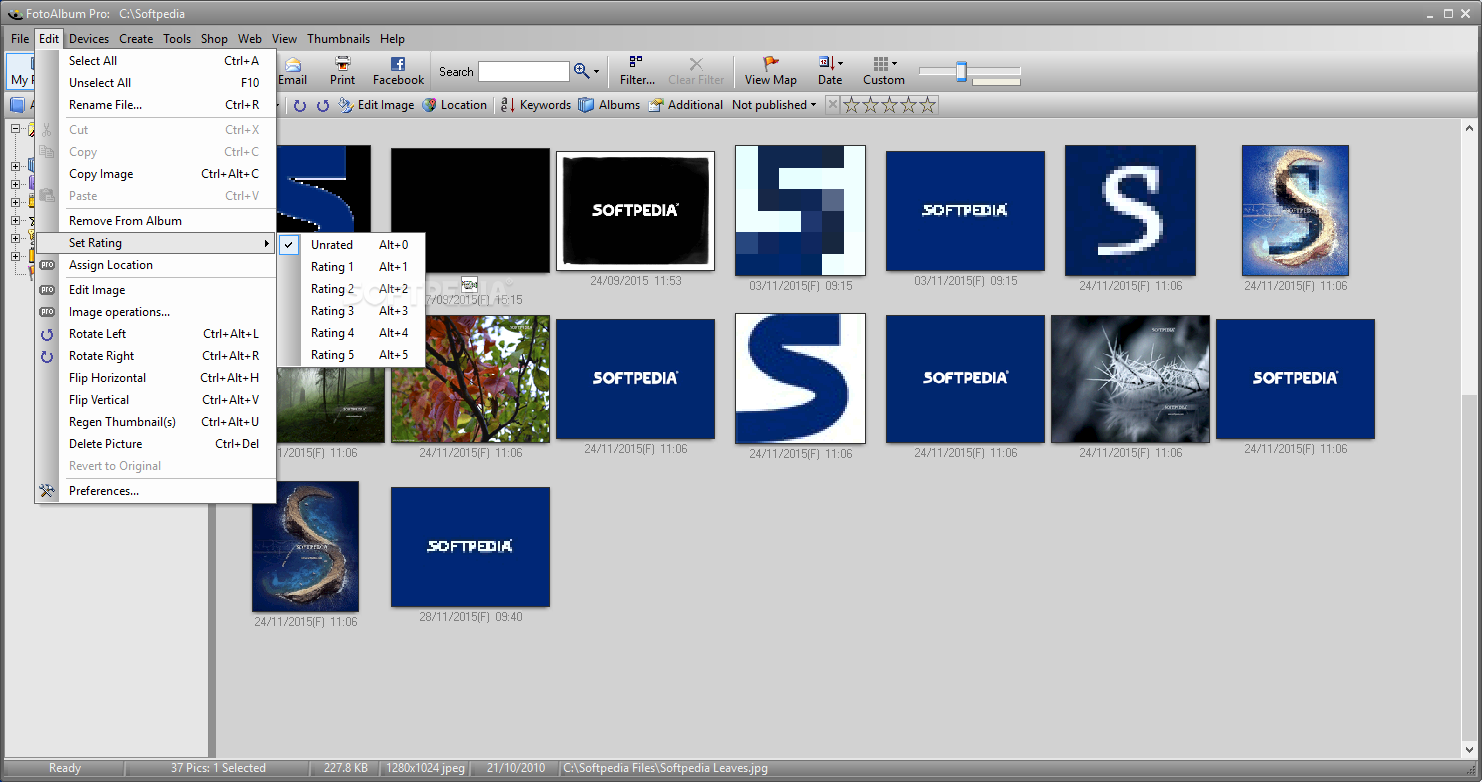Click the '1280x1024 jpeg' status bar entry

click(x=426, y=768)
